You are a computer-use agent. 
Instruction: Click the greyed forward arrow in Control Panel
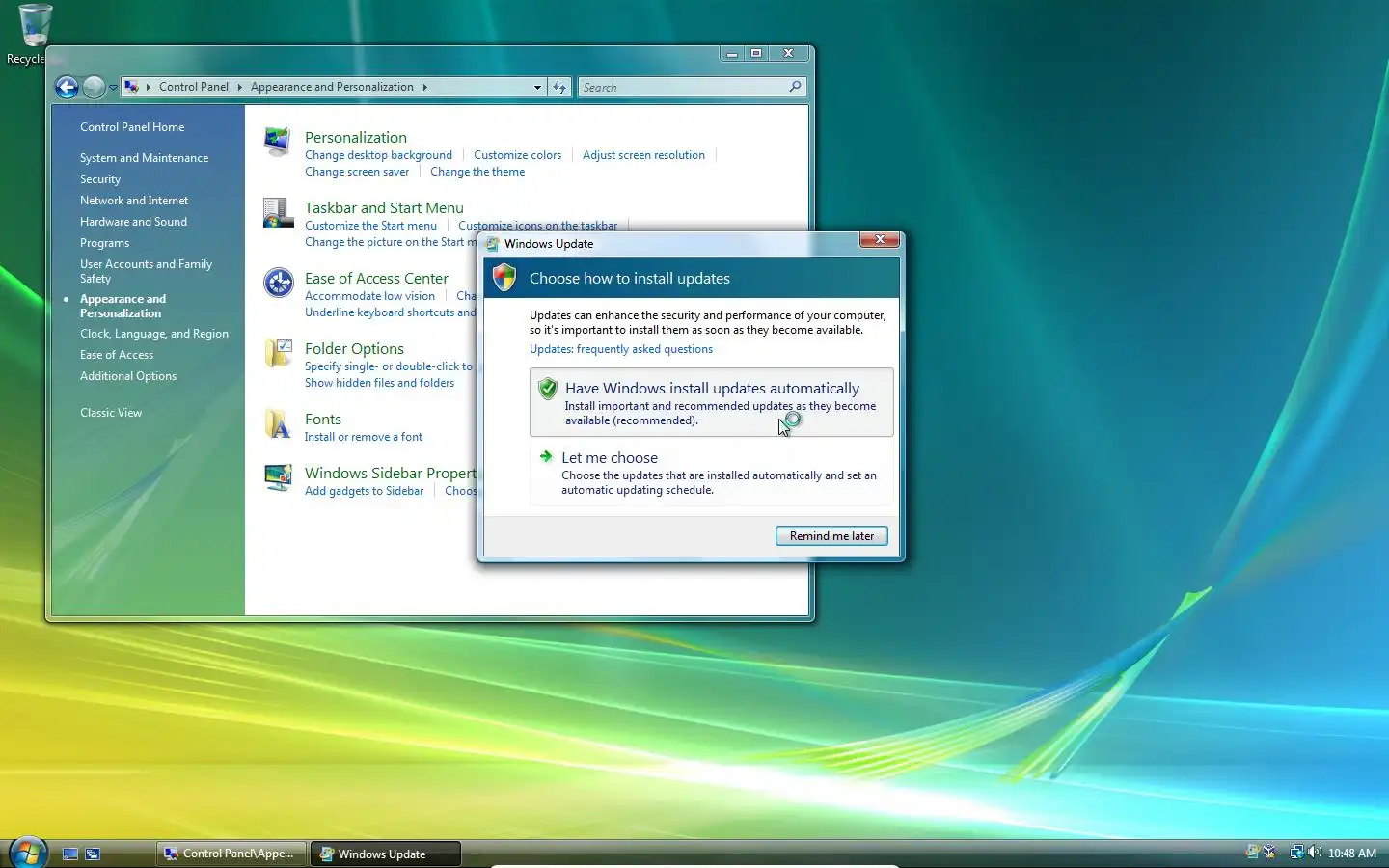point(94,88)
